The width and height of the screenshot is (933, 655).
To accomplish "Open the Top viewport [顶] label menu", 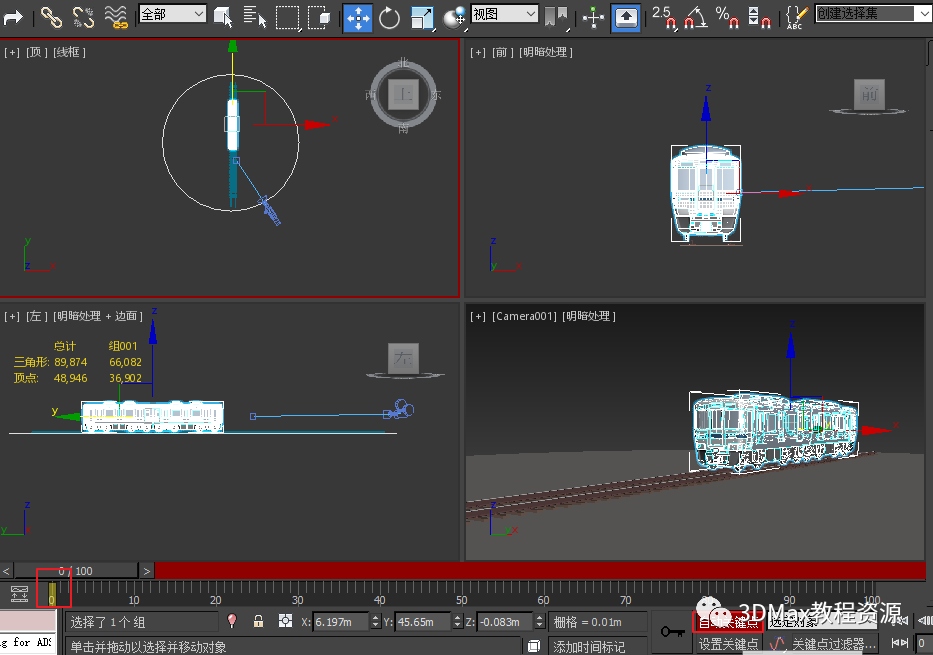I will (x=35, y=52).
